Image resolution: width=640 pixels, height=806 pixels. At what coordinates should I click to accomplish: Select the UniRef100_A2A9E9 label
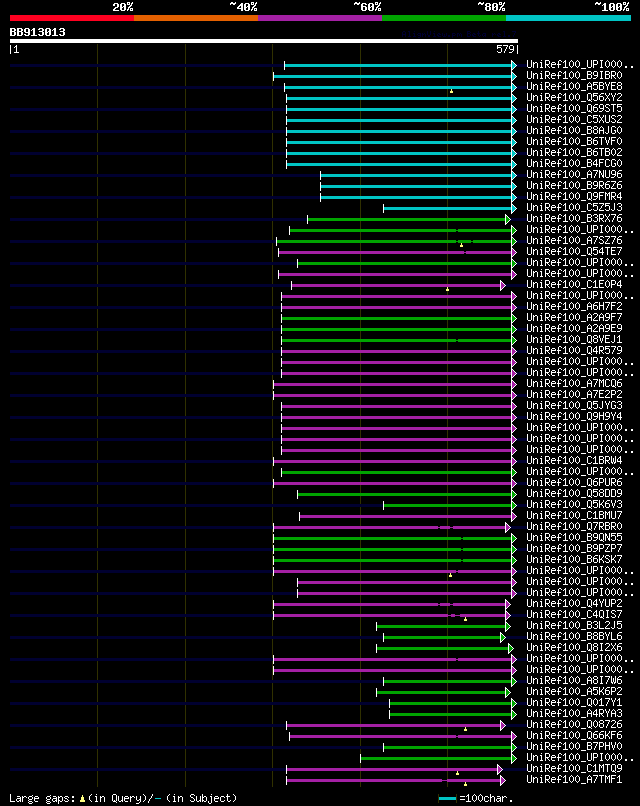coord(574,328)
